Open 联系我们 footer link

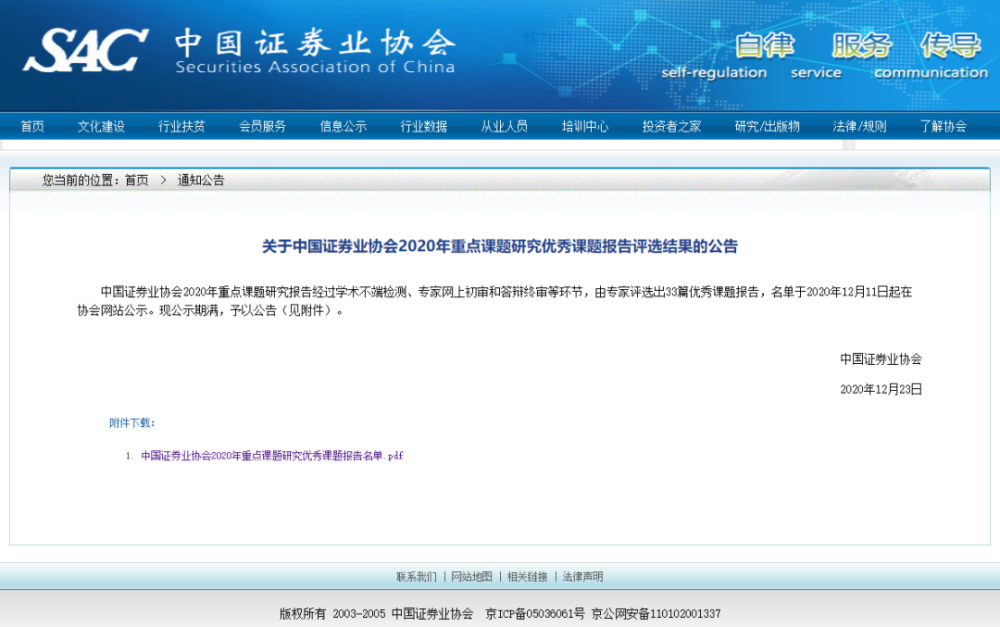coord(416,577)
